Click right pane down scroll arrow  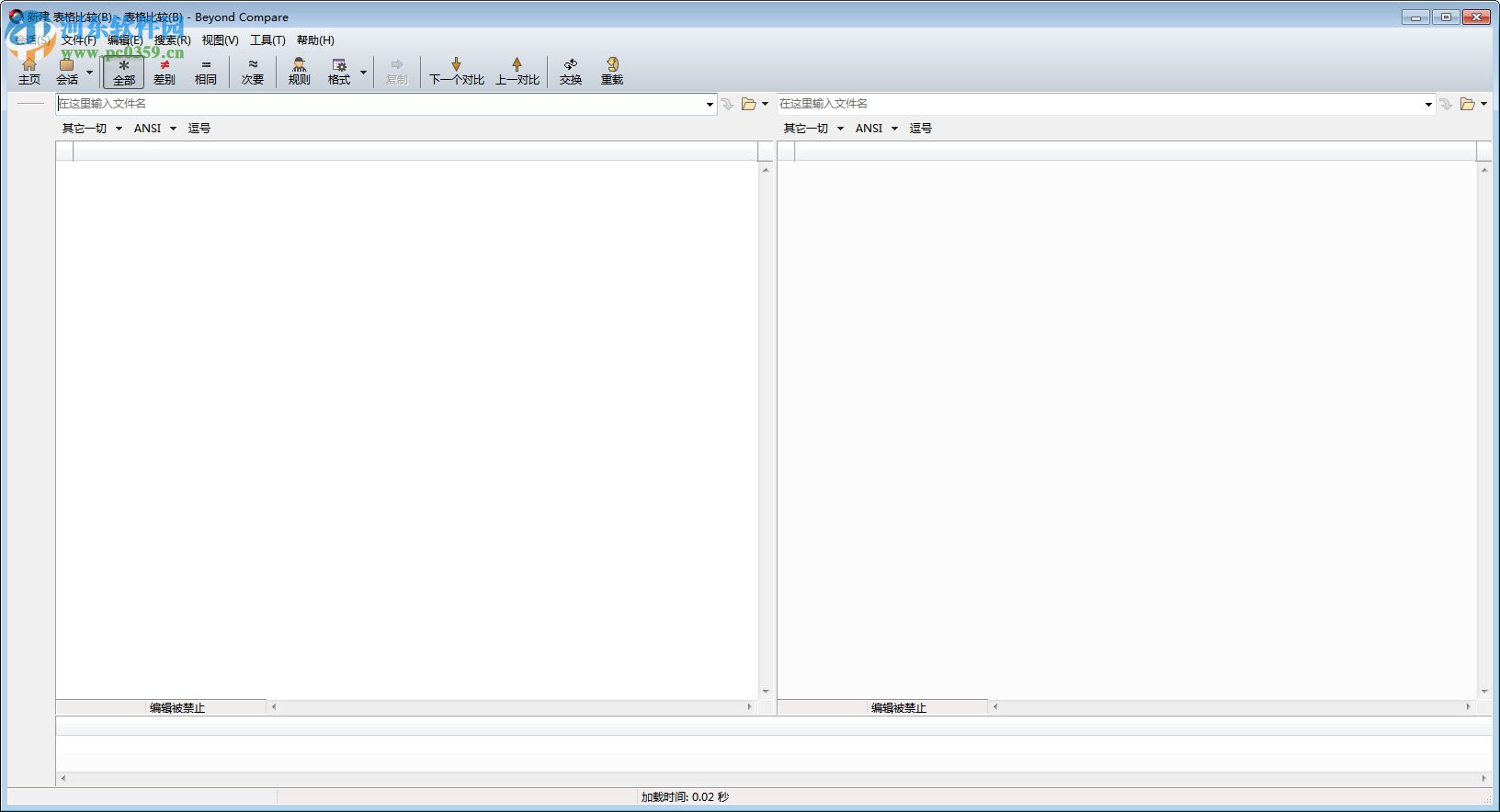pos(1483,692)
